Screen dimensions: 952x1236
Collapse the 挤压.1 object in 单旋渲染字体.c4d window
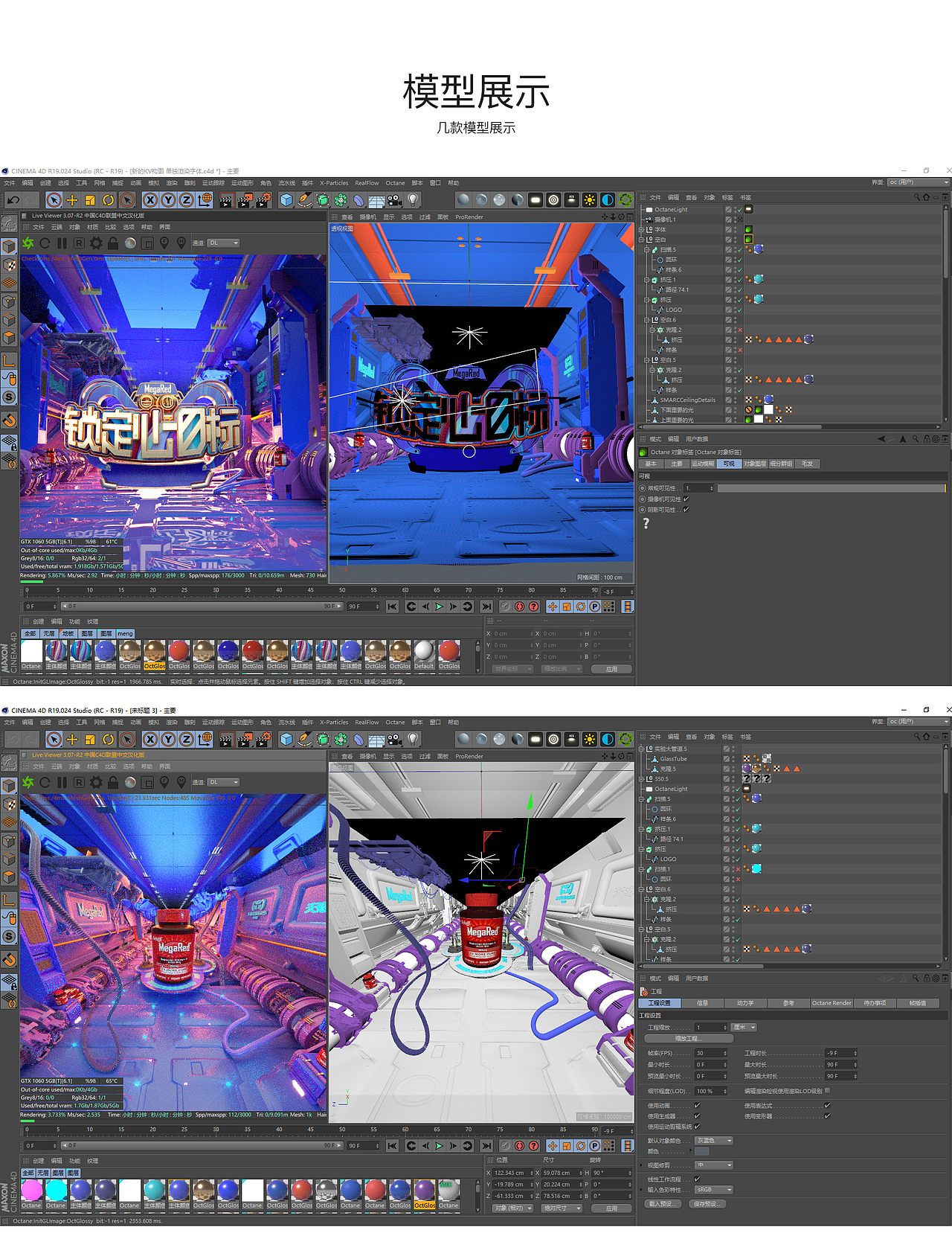pyautogui.click(x=646, y=280)
